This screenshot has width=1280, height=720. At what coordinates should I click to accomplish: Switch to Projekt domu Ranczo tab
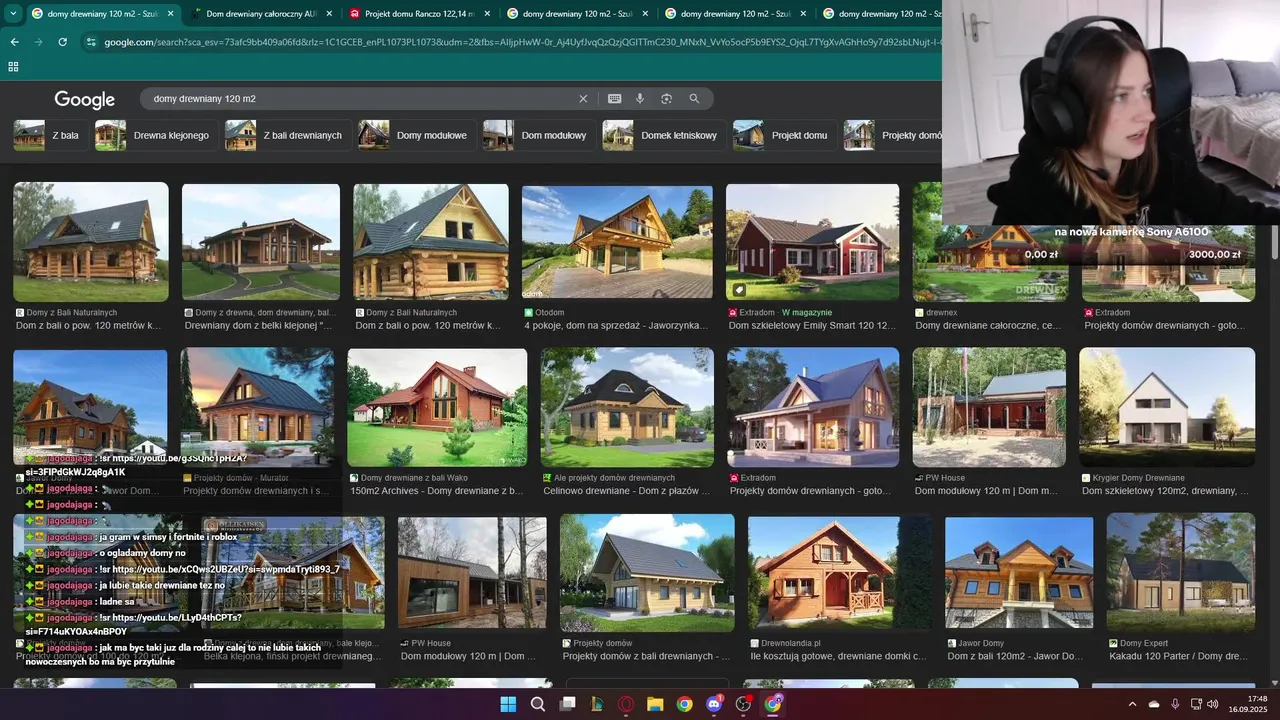point(420,14)
